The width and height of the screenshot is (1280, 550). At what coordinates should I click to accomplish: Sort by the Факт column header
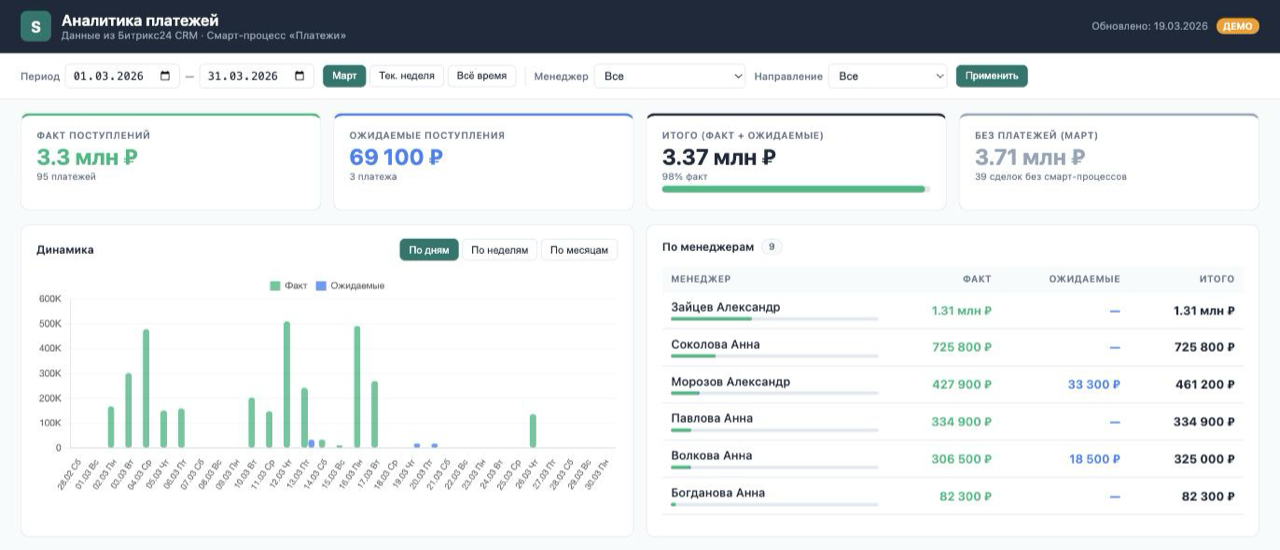(977, 279)
